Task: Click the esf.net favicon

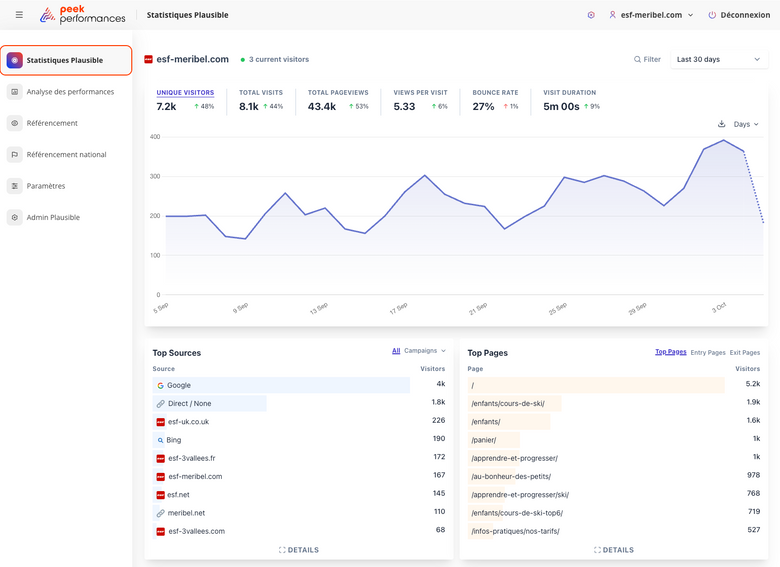Action: [x=160, y=495]
